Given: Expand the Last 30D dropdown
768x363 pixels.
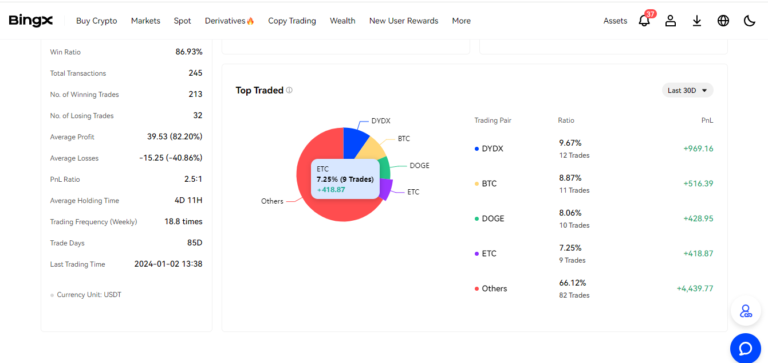Looking at the screenshot, I should coord(688,90).
